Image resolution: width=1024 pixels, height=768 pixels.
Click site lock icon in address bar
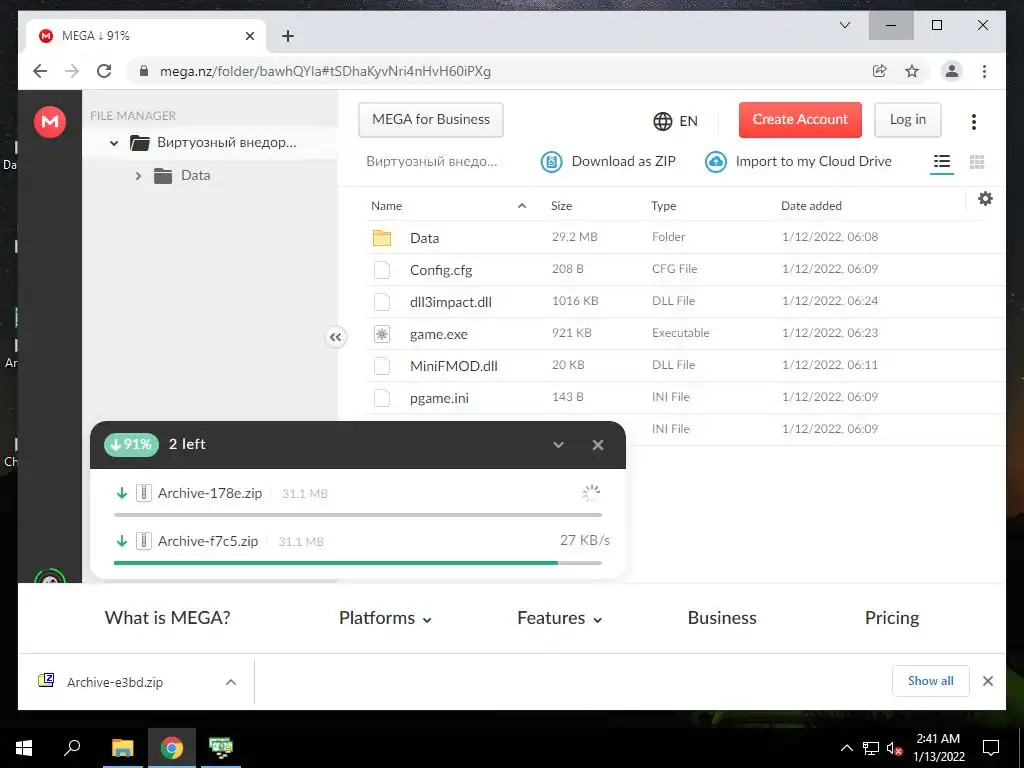[x=144, y=71]
